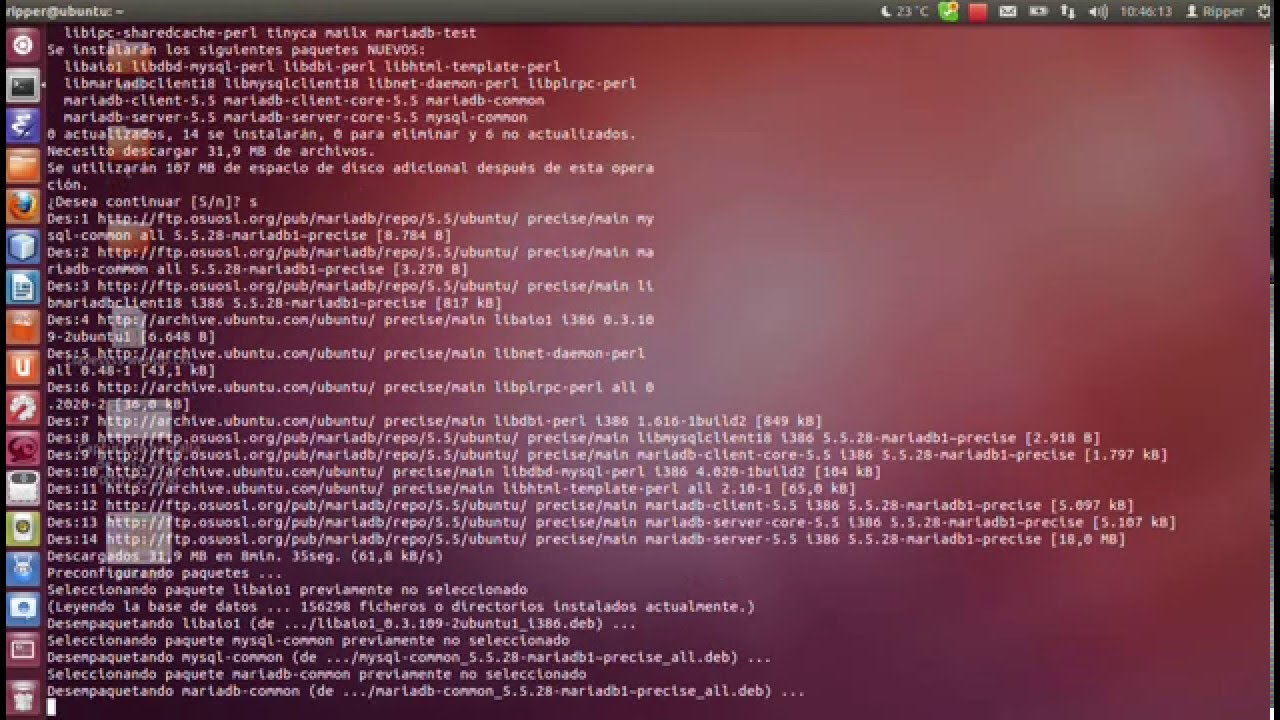Click the terminal cursor block at the prompt

coord(51,708)
